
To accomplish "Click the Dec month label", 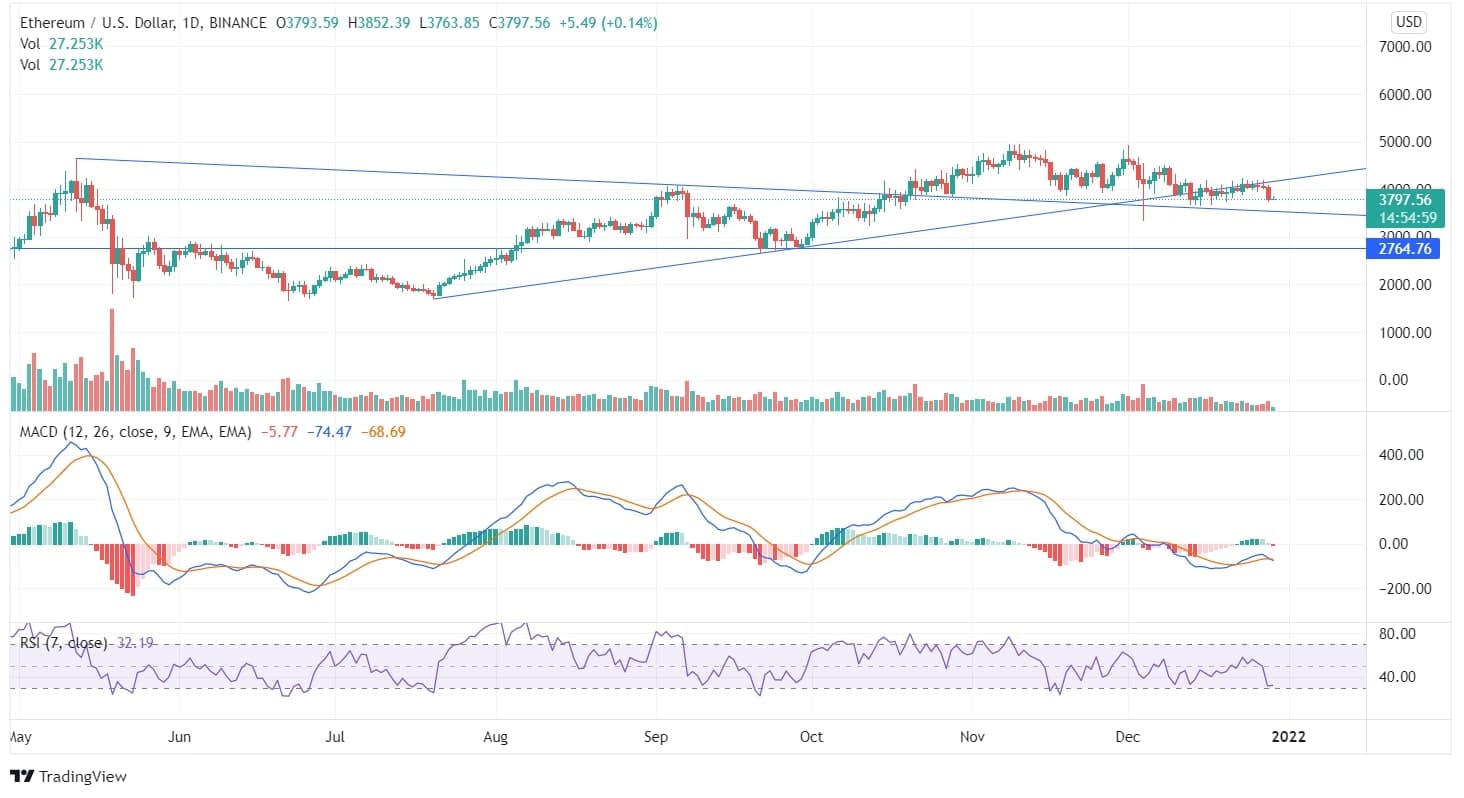I will (1128, 737).
